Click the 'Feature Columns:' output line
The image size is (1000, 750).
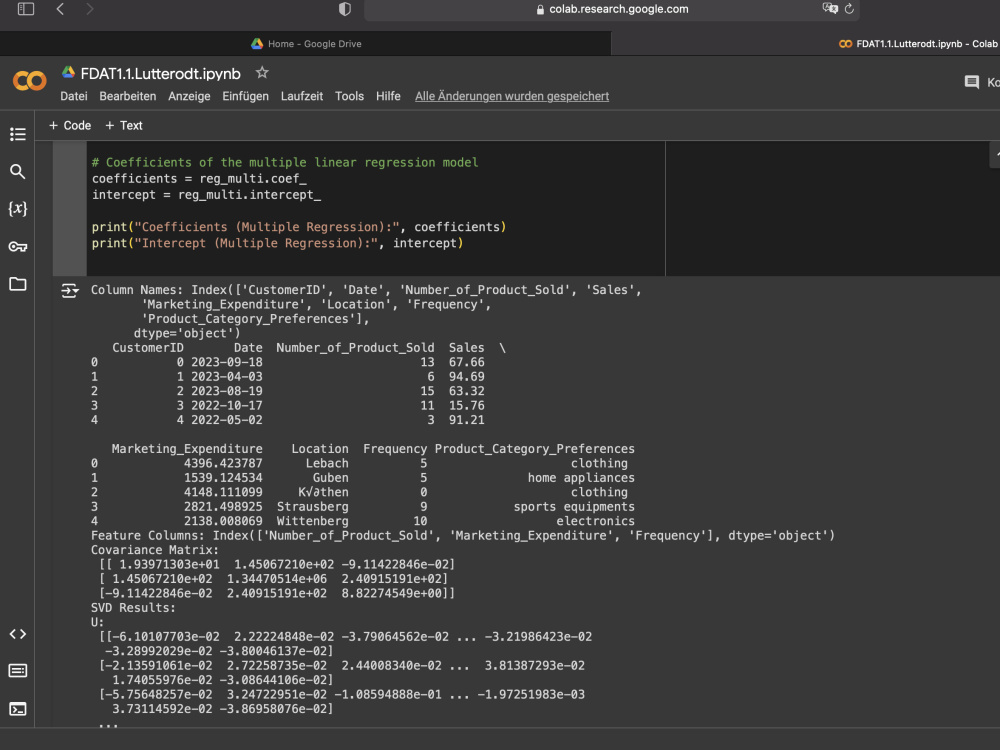[x=462, y=536]
